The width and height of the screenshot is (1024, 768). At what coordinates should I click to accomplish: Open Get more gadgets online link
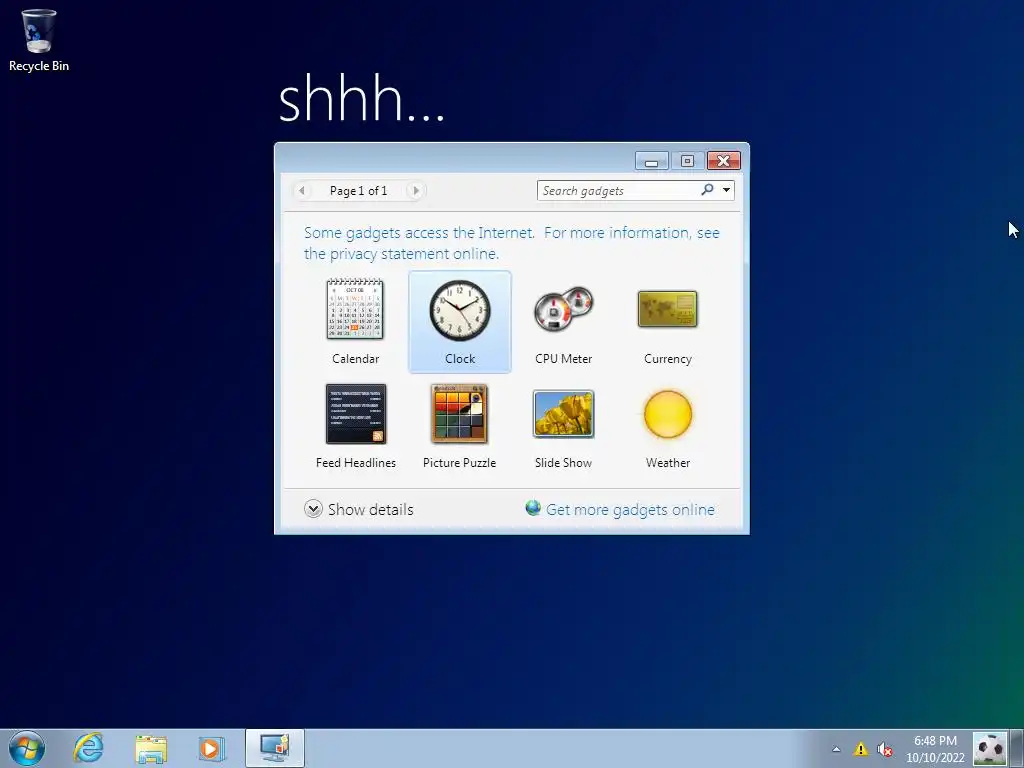point(630,509)
